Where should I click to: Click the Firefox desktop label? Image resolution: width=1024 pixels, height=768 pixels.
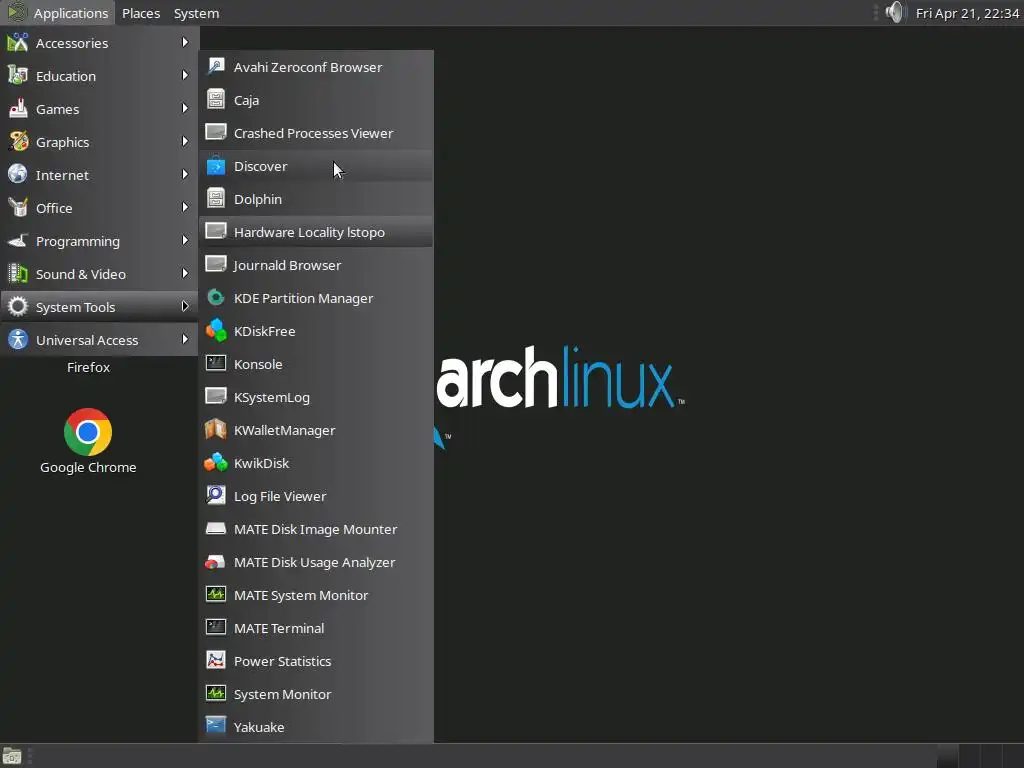click(88, 367)
